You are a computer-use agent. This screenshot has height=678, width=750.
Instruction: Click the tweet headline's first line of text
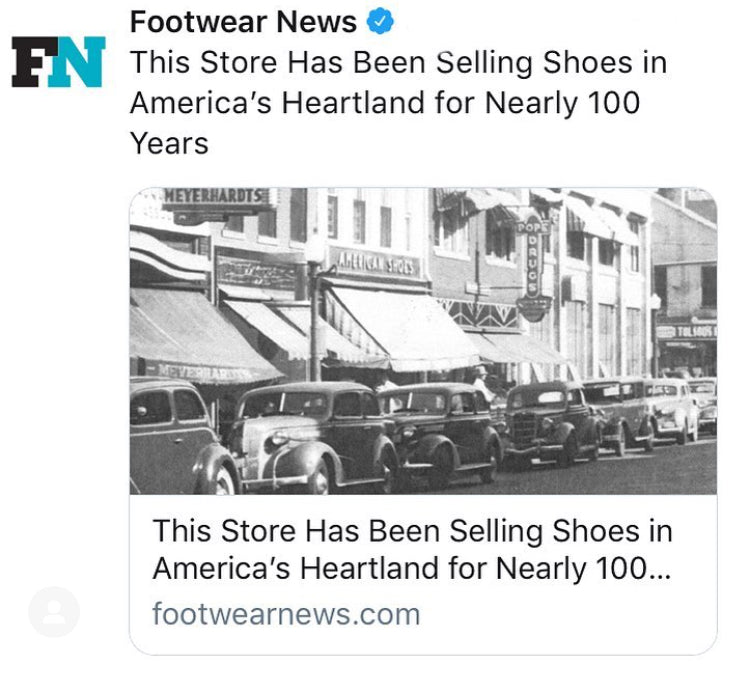398,62
